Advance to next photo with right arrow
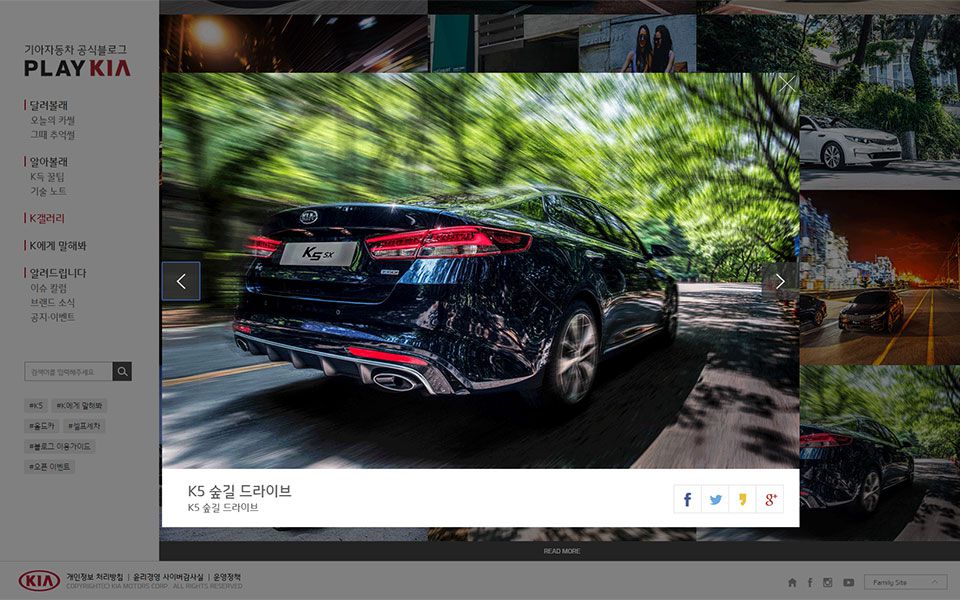Viewport: 960px width, 600px height. point(780,282)
